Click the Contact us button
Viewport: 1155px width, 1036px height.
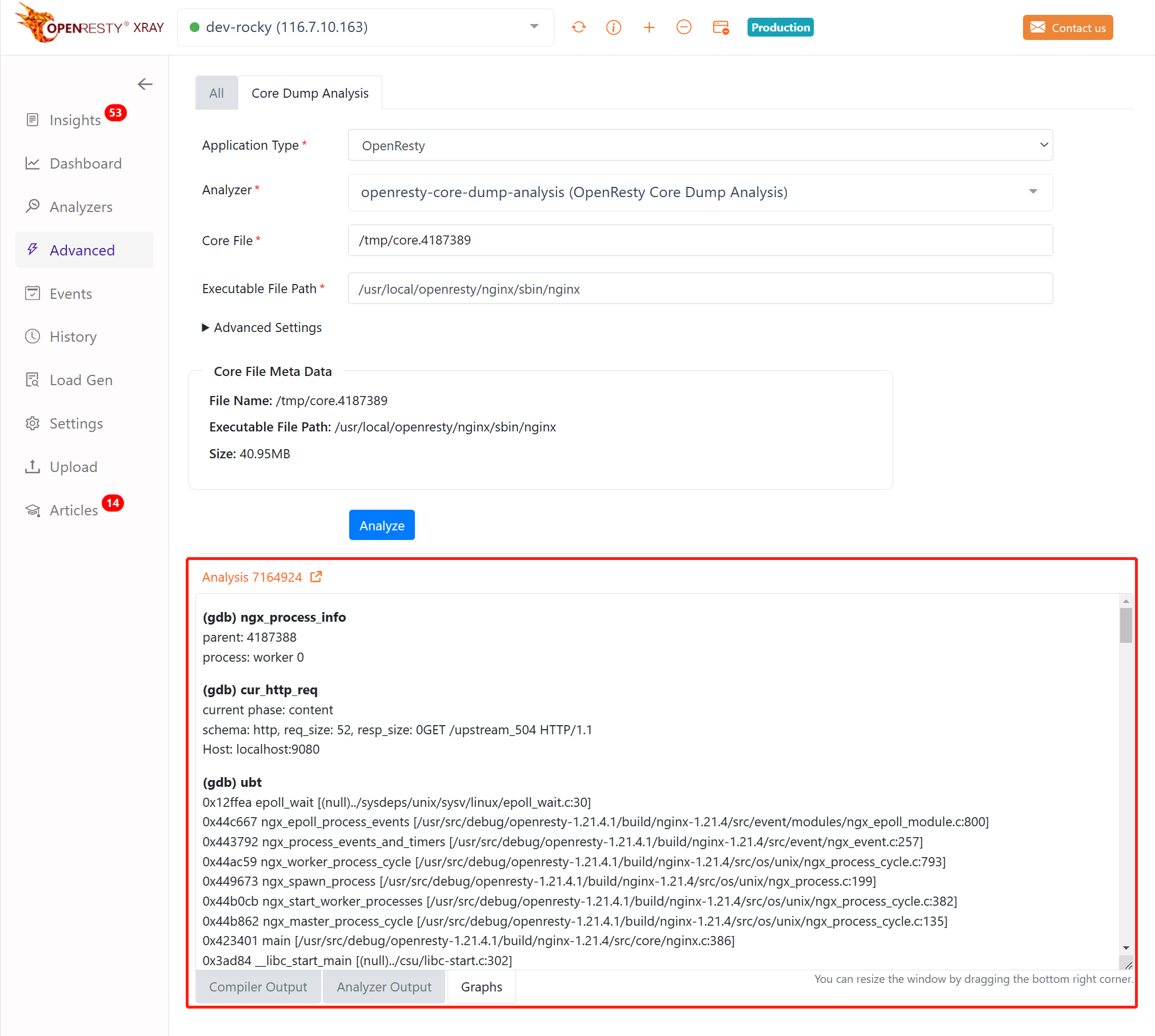[x=1068, y=27]
